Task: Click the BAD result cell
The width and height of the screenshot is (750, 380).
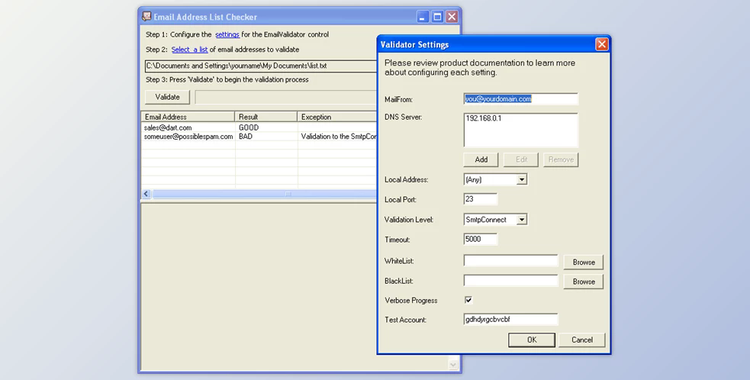Action: [245, 136]
